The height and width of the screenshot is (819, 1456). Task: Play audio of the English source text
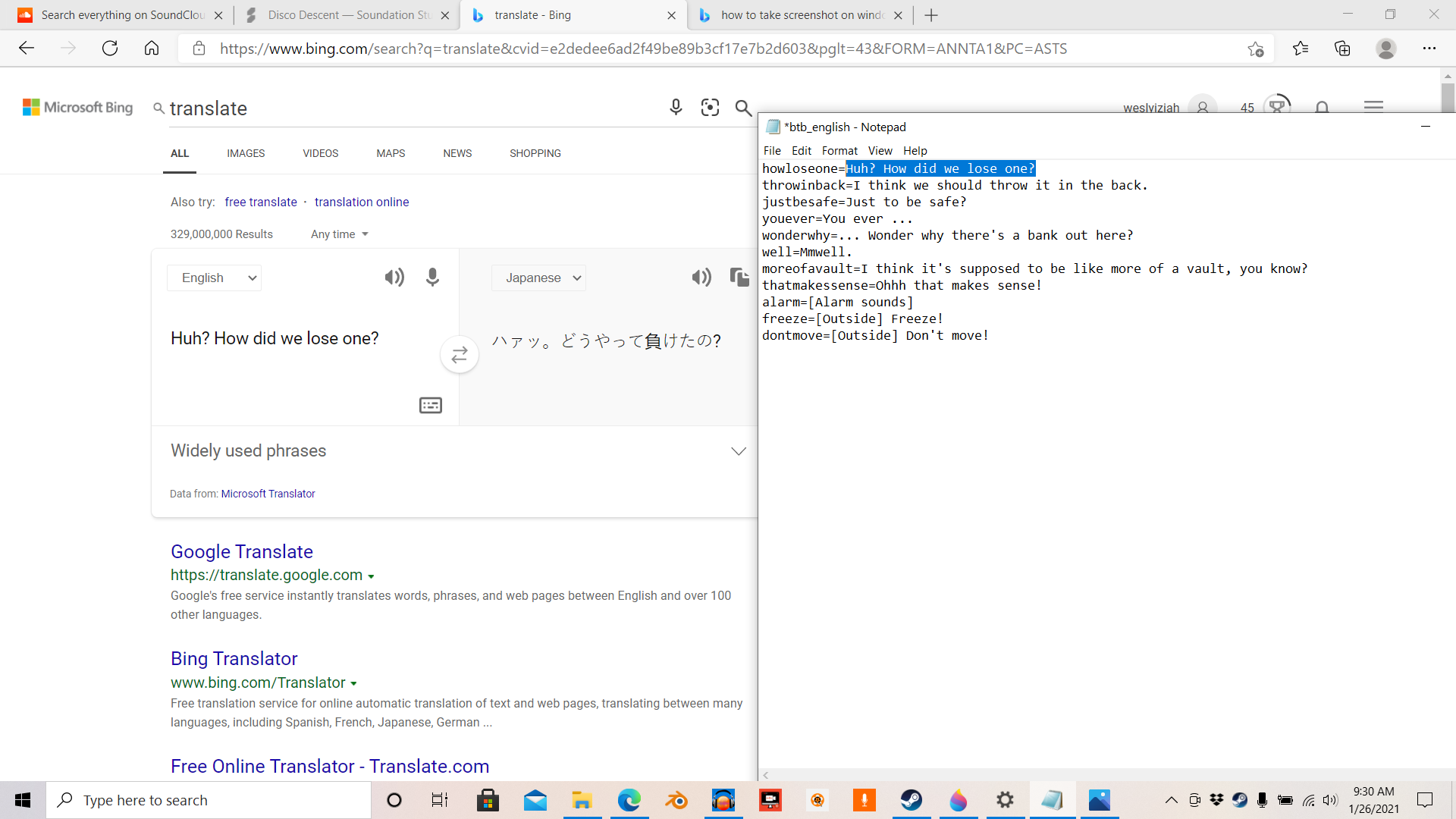pyautogui.click(x=394, y=278)
